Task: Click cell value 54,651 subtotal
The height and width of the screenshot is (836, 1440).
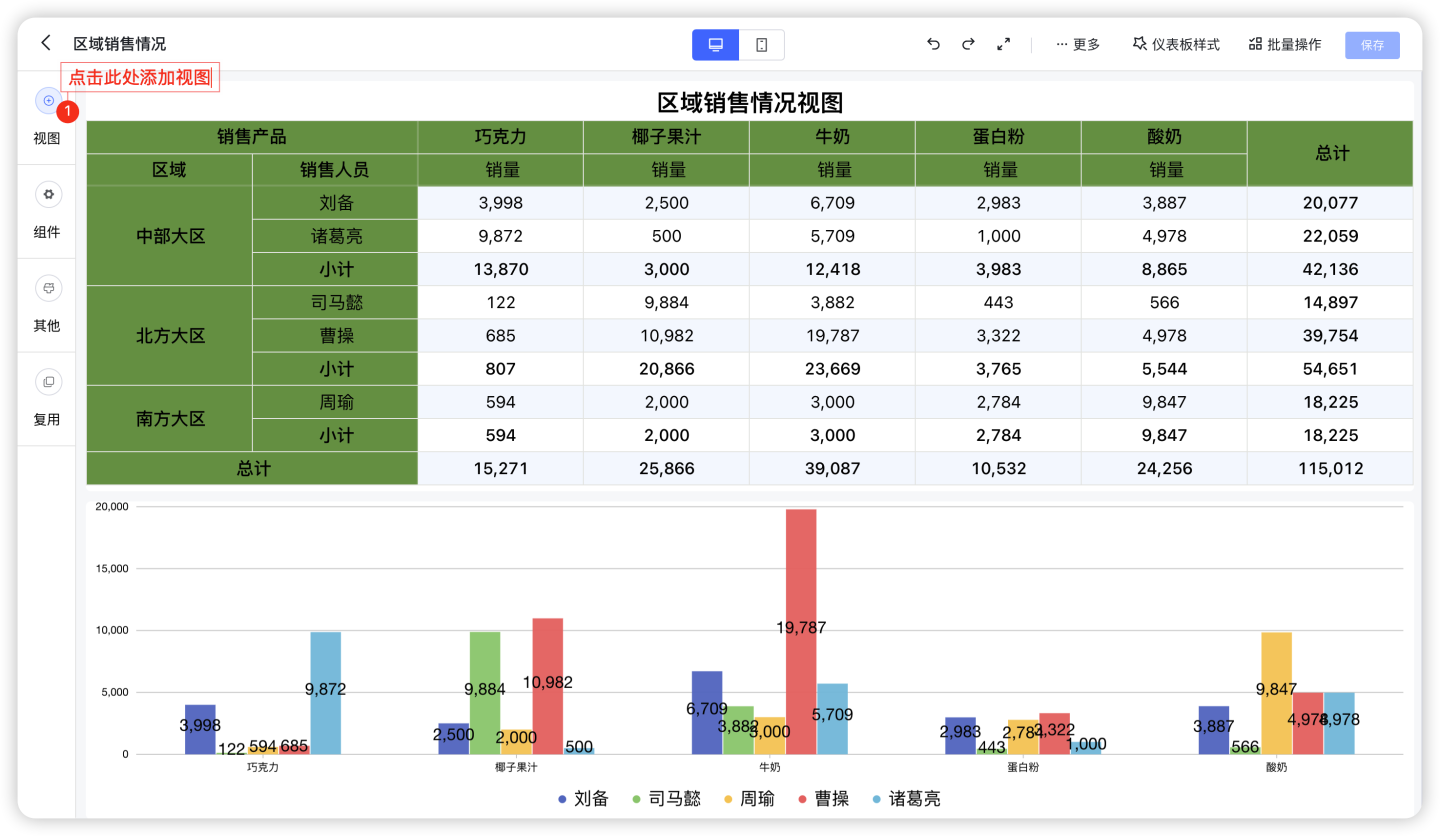Action: (x=1330, y=369)
